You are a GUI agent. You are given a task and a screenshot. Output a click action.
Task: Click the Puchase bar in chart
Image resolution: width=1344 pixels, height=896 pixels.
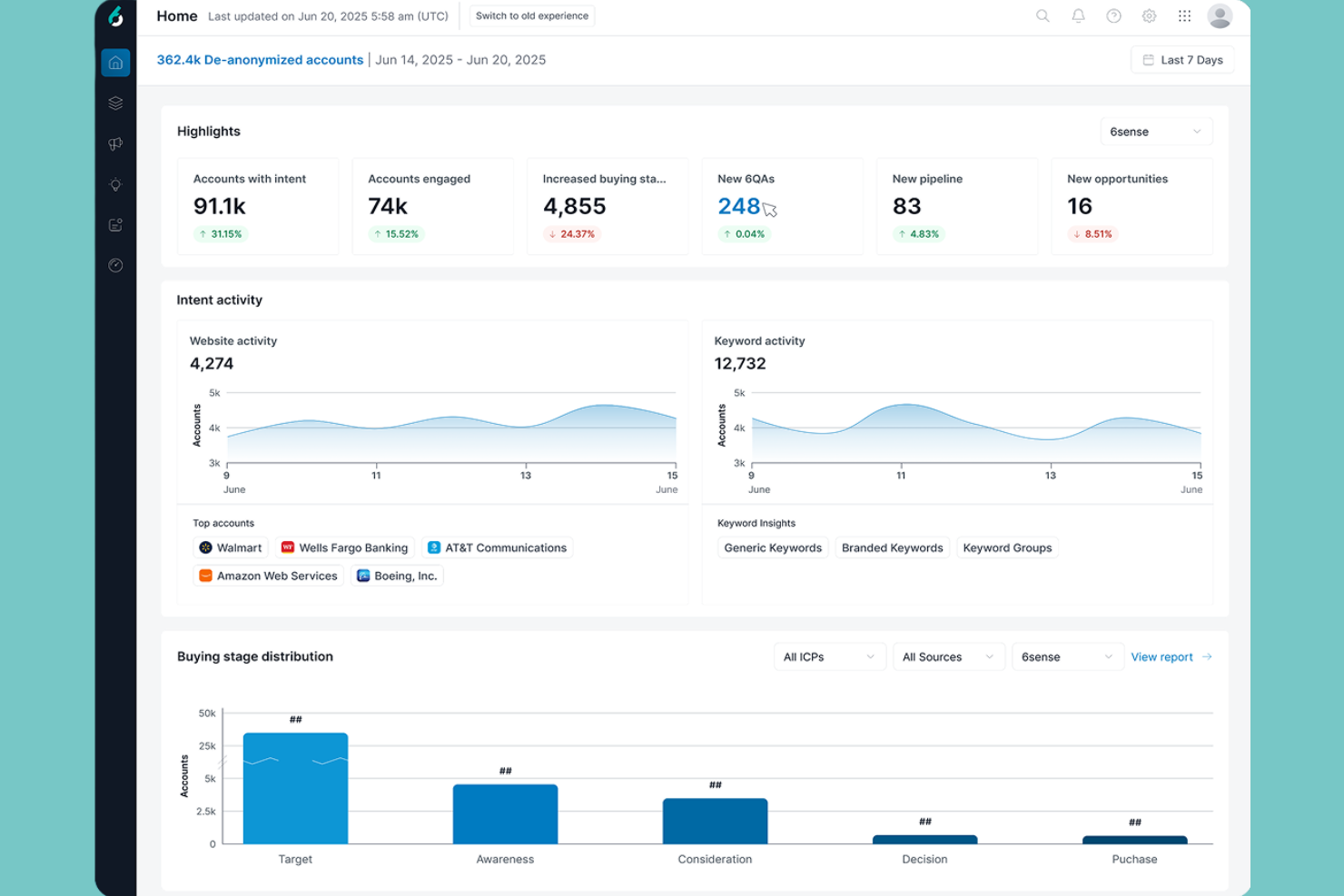coord(1134,840)
